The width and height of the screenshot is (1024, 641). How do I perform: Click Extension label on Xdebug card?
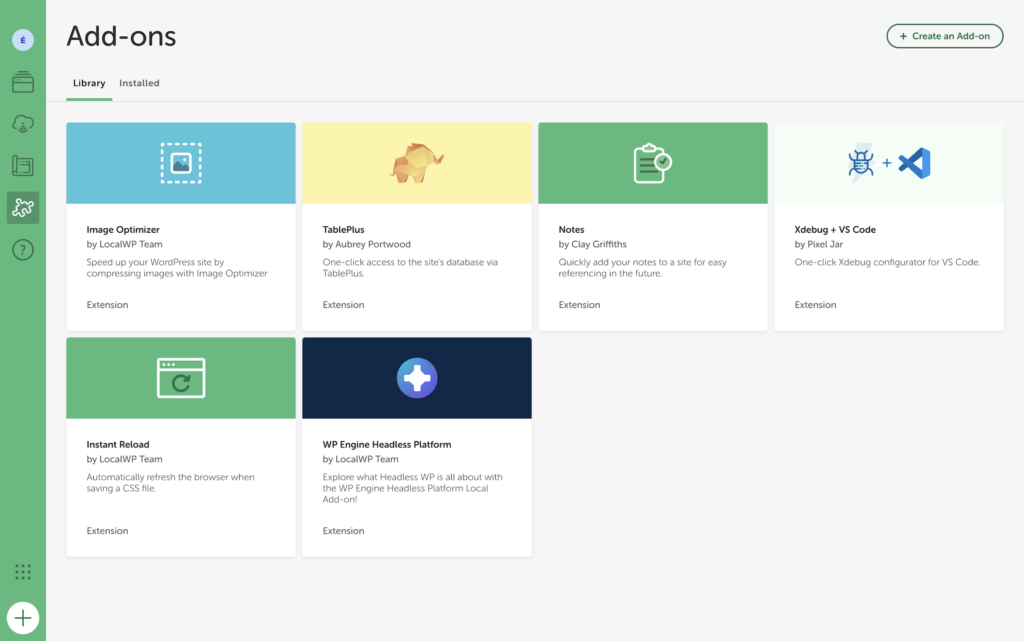point(815,305)
